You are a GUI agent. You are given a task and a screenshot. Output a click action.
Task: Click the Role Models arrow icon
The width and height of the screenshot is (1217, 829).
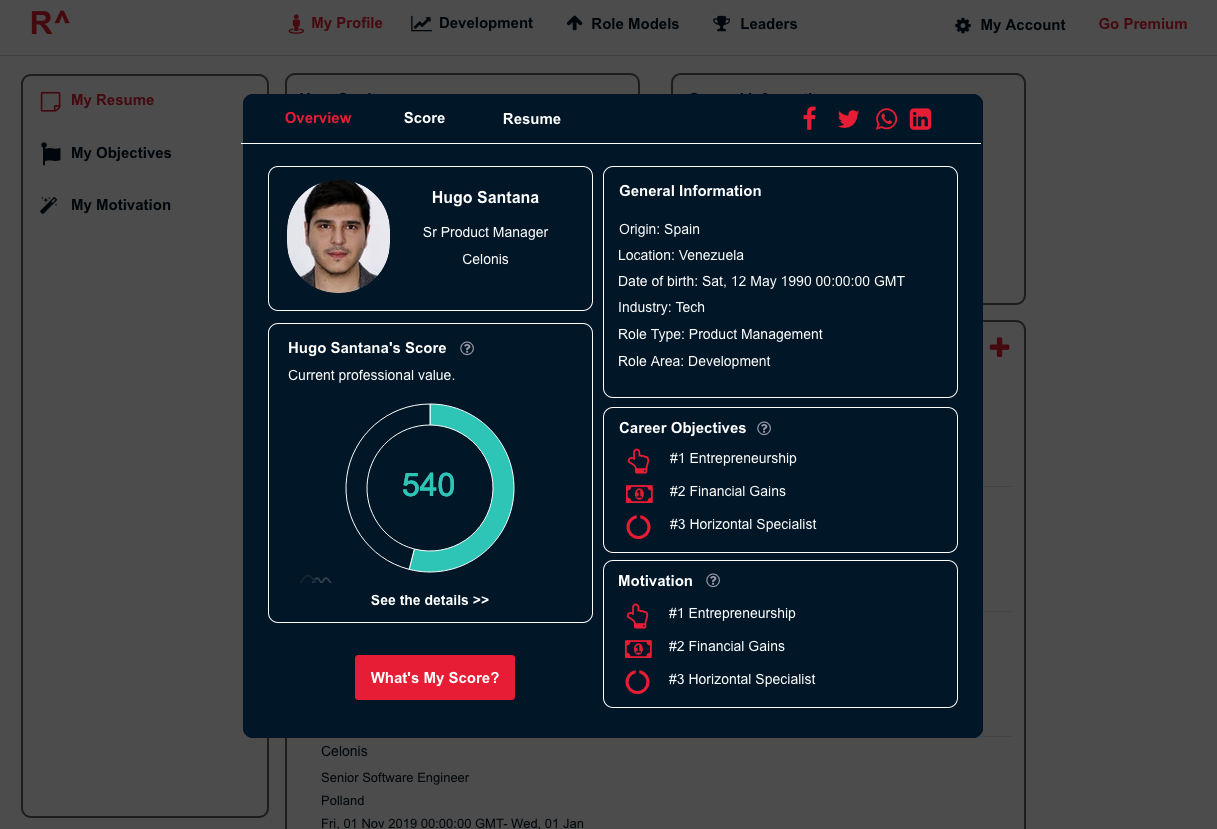574,23
